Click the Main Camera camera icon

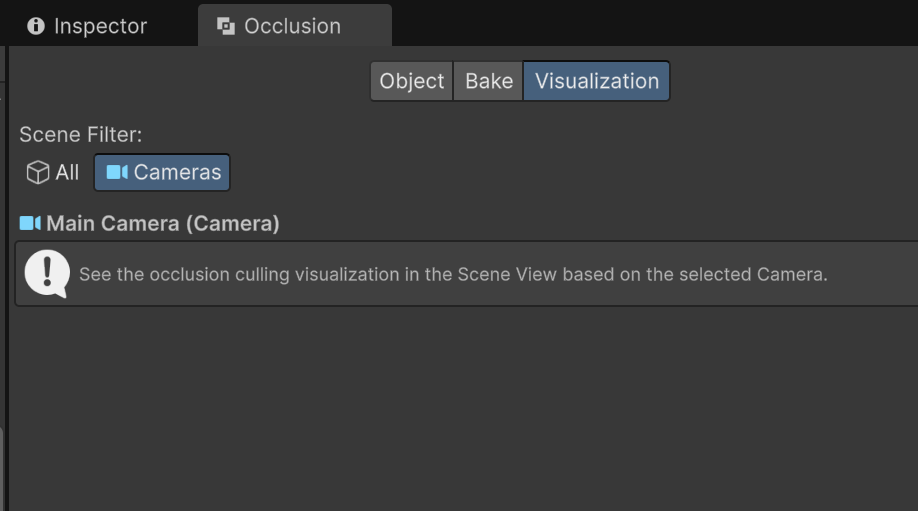[30, 223]
